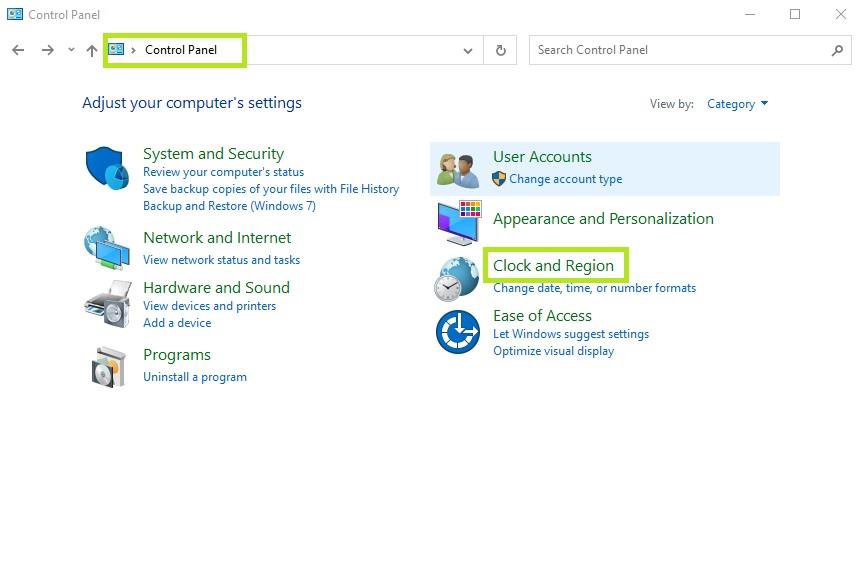The width and height of the screenshot is (859, 575).
Task: Click the Hardware and Sound printer icon
Action: [107, 304]
